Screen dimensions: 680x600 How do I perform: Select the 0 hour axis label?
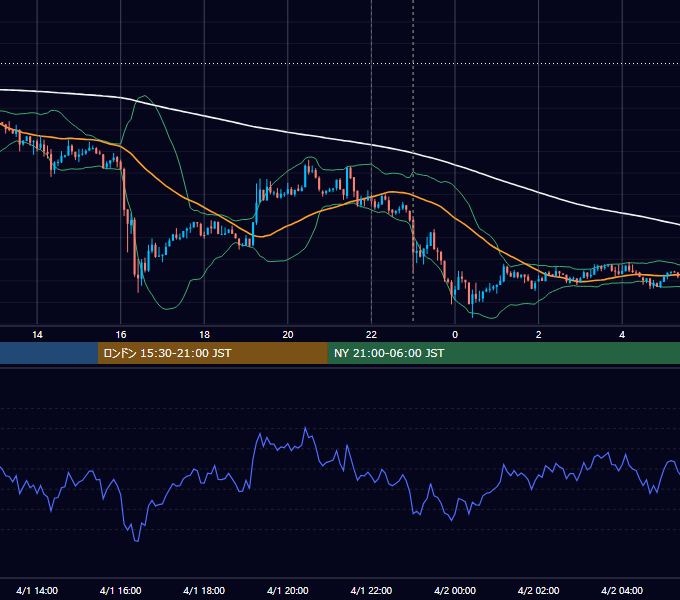[455, 335]
